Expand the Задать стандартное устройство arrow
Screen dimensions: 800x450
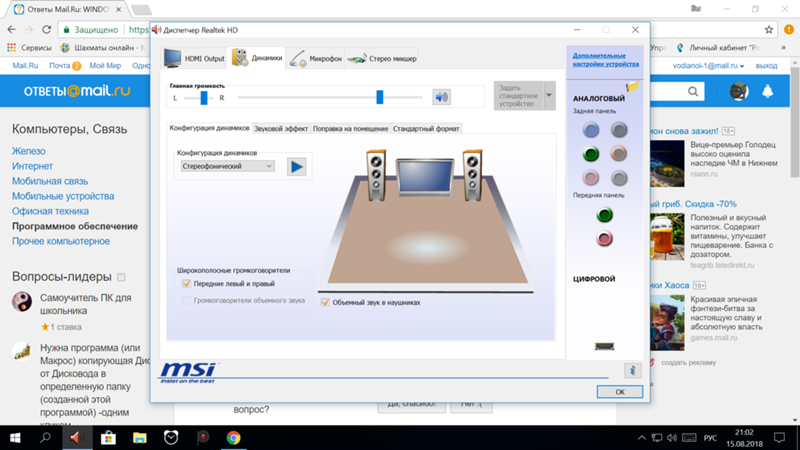click(x=549, y=95)
